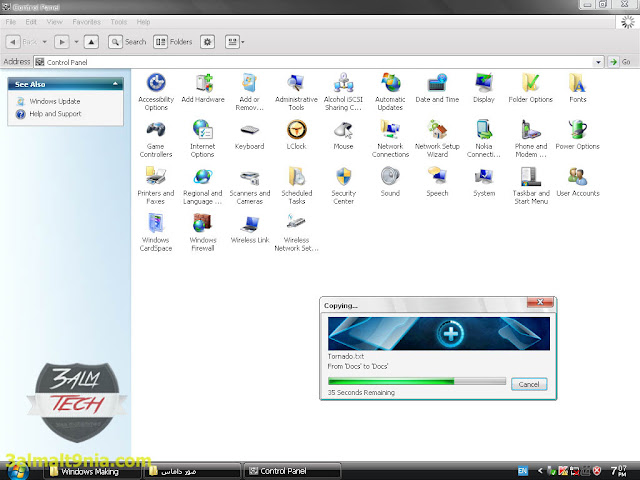Open Alcohol iSCSI Sharing Center
The image size is (640, 480).
pos(343,92)
